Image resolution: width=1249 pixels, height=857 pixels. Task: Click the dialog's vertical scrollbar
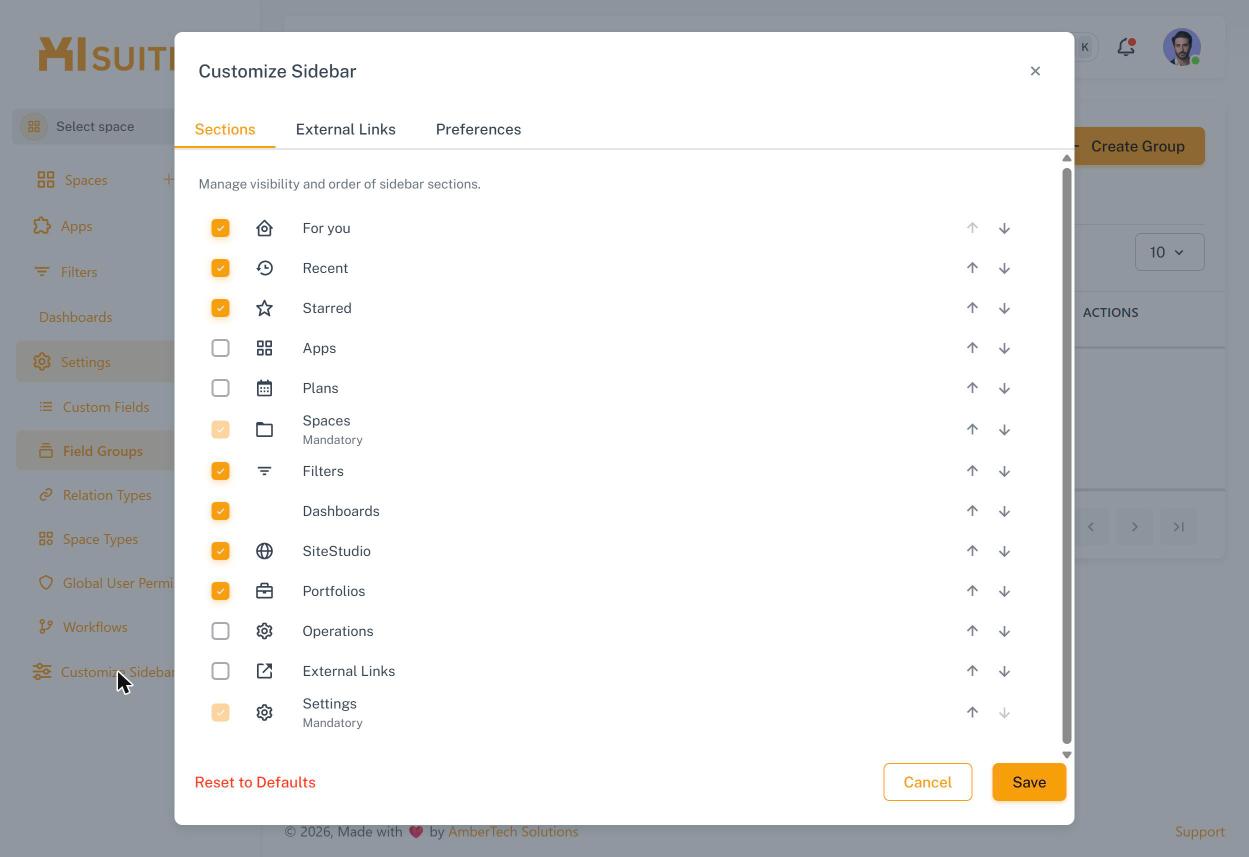pos(1066,456)
